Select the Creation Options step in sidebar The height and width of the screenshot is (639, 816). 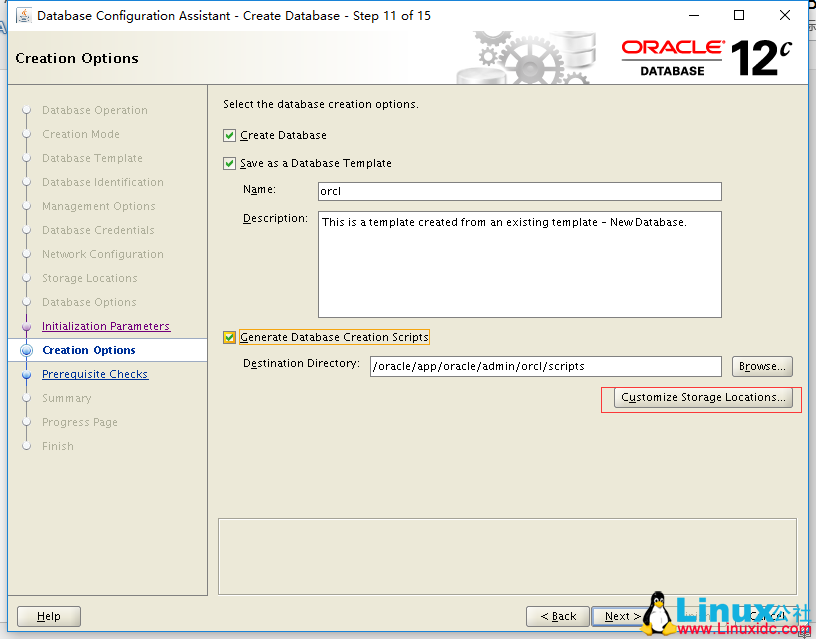tap(91, 350)
